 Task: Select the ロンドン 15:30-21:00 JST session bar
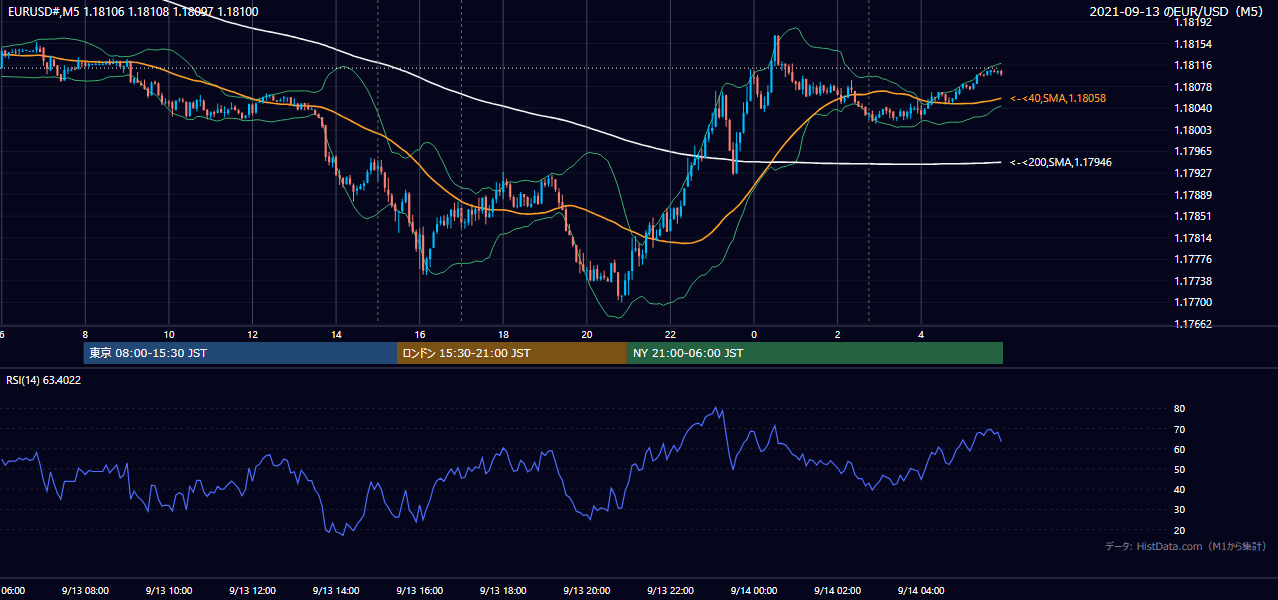[512, 353]
